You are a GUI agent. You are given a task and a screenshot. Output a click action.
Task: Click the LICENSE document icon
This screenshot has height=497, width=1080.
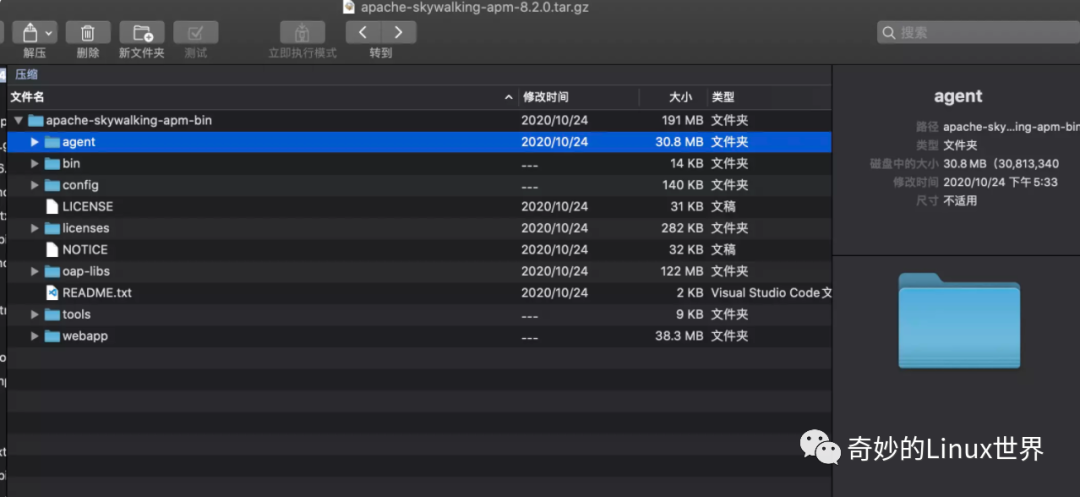tap(52, 207)
